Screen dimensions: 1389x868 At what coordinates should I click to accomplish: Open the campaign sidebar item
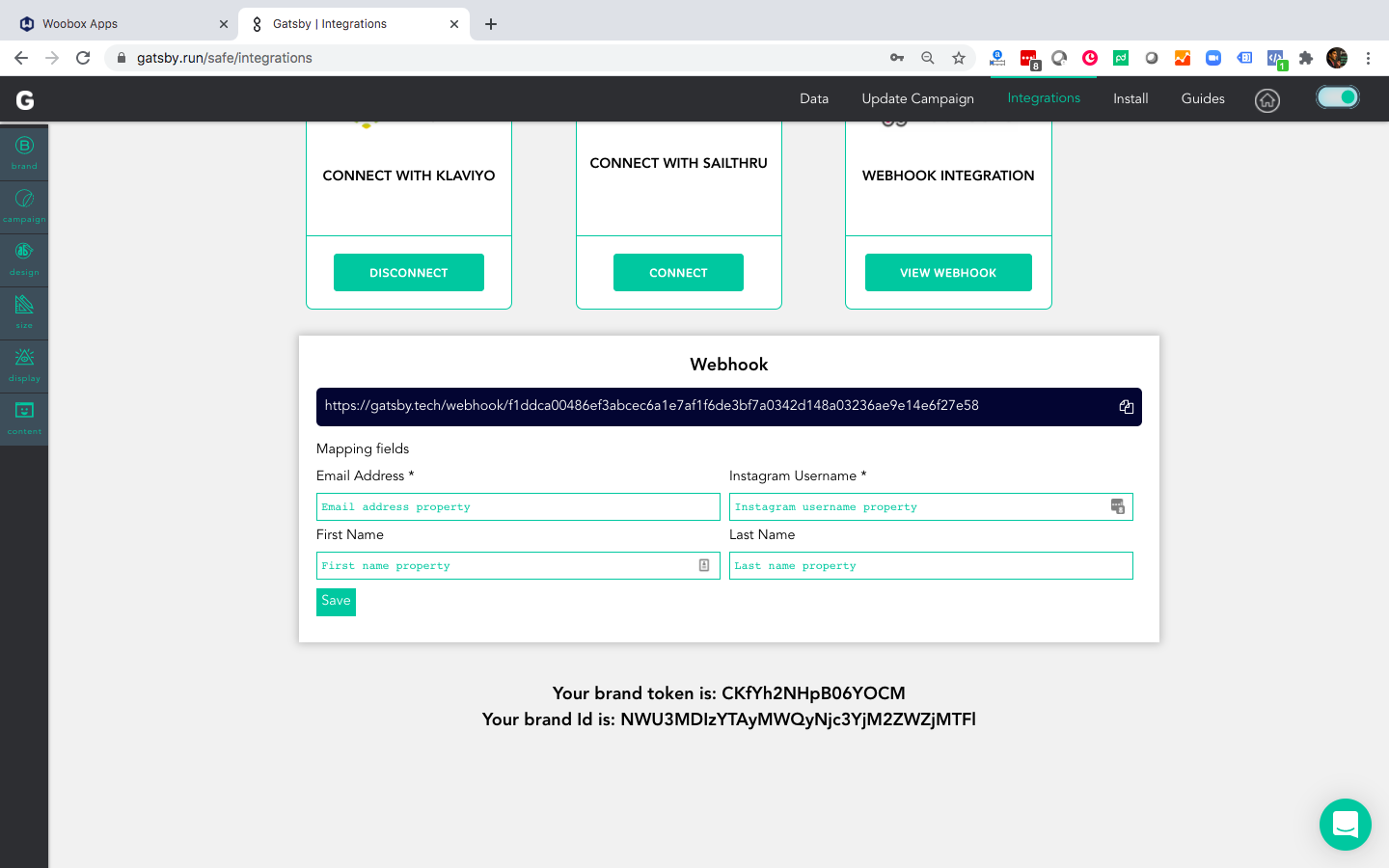pos(24,205)
